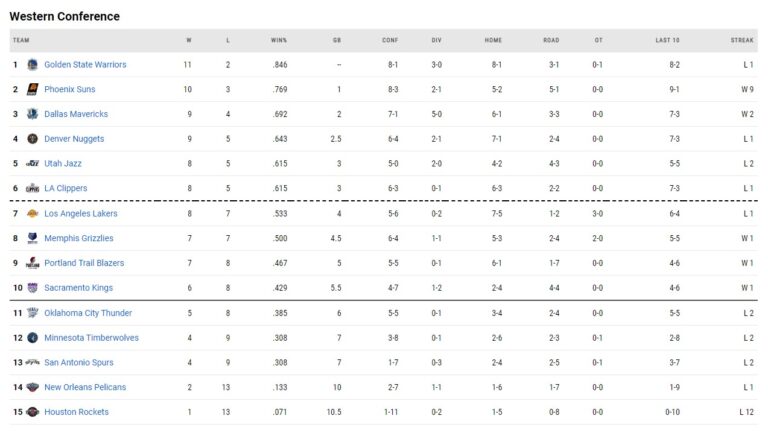Click the STREAK column header

point(742,40)
